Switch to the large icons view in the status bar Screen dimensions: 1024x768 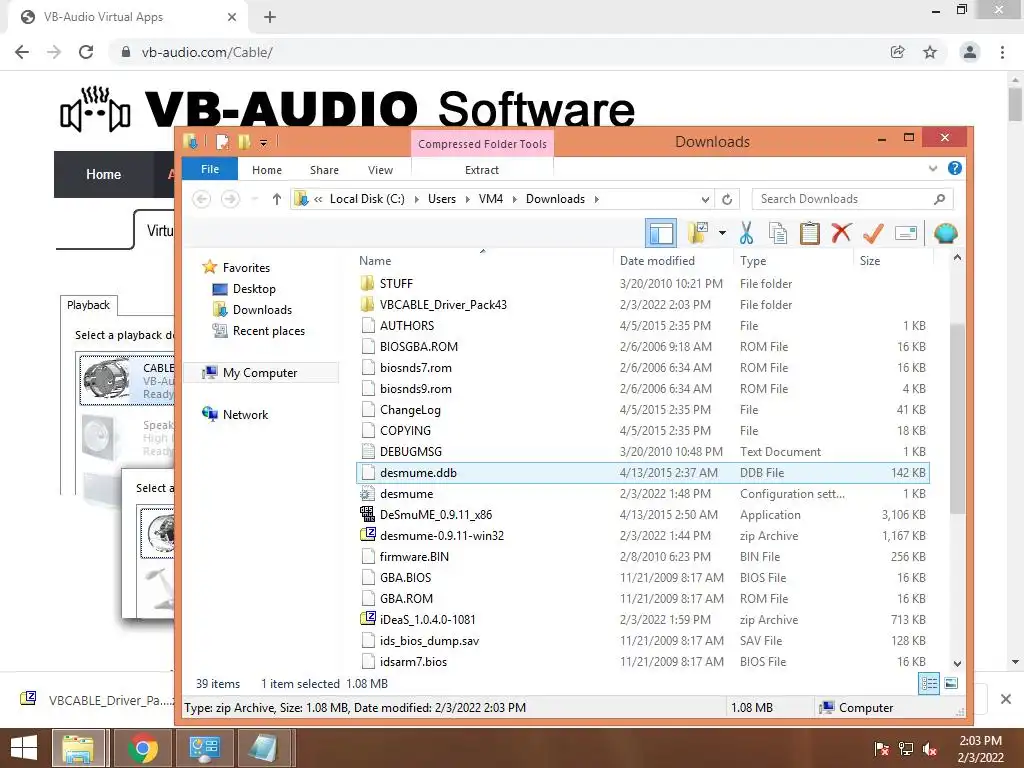pyautogui.click(x=951, y=684)
